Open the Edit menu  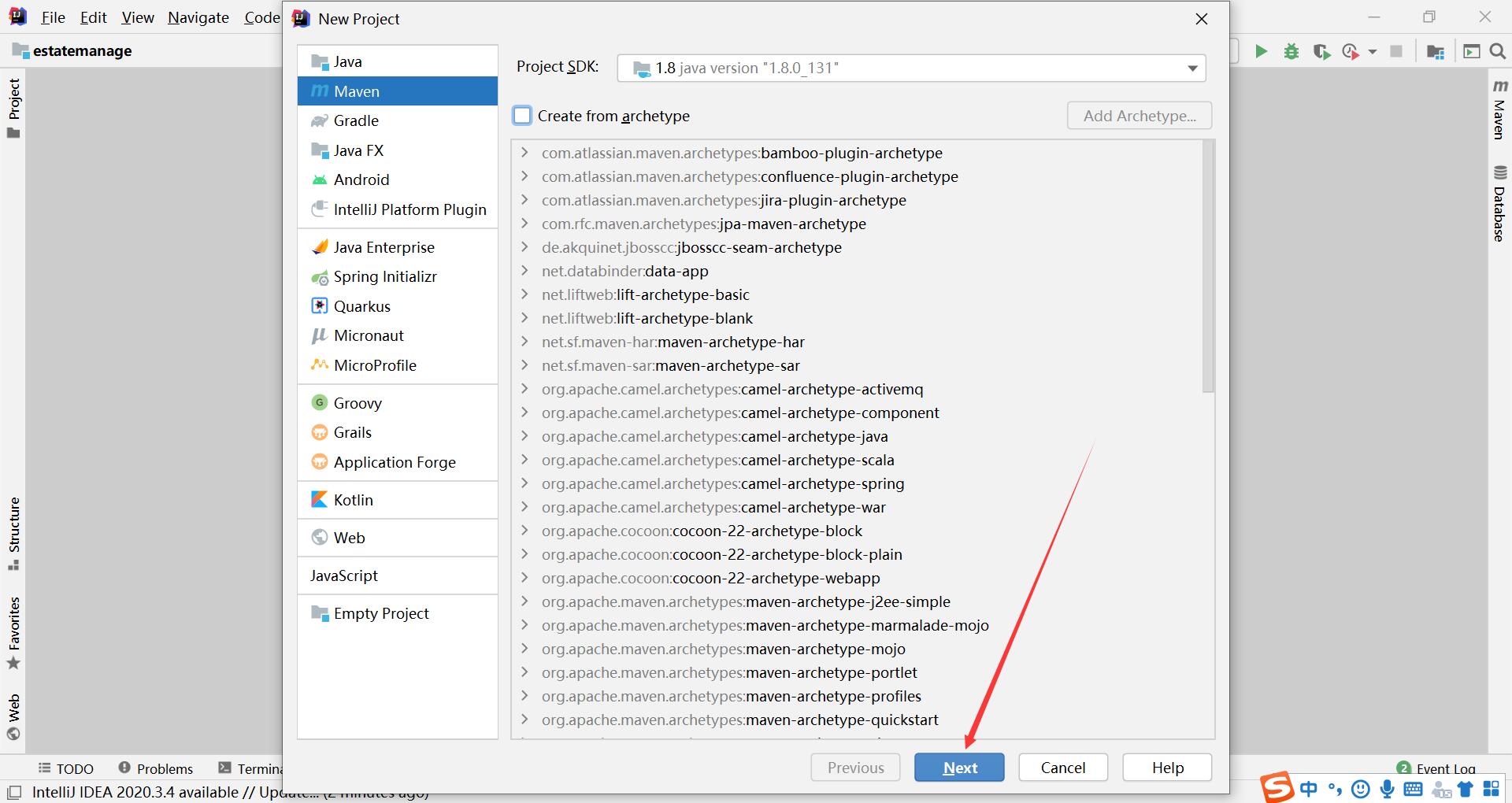pos(93,17)
